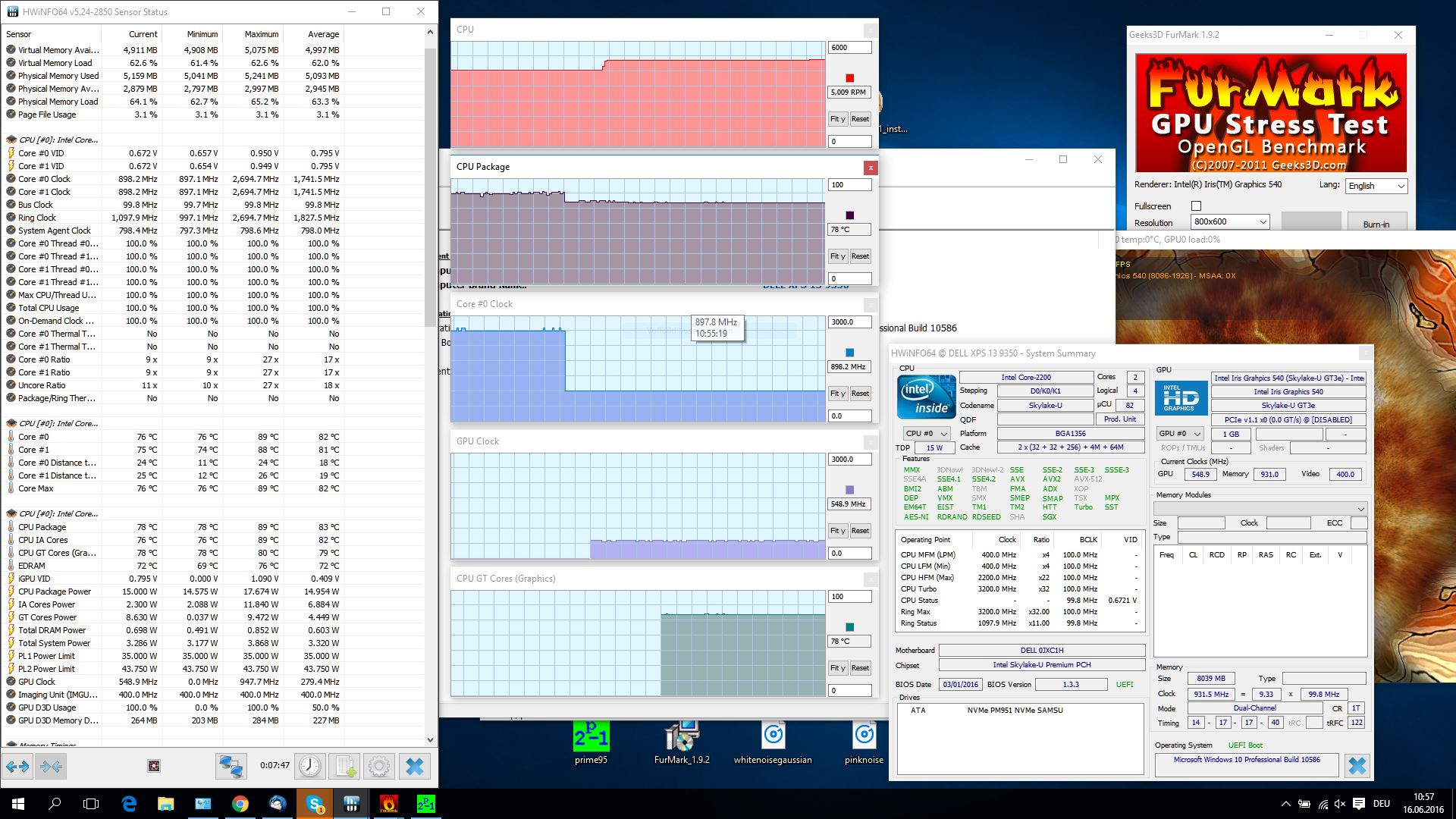This screenshot has height=819, width=1456.
Task: Close the CPU Package graph window
Action: tap(871, 168)
